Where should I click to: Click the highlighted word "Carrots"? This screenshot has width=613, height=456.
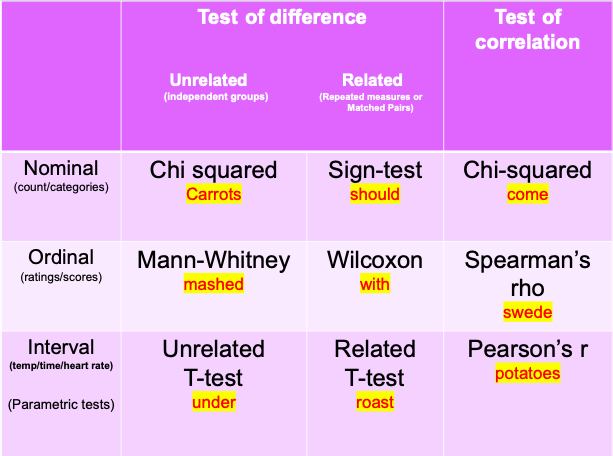(x=213, y=195)
